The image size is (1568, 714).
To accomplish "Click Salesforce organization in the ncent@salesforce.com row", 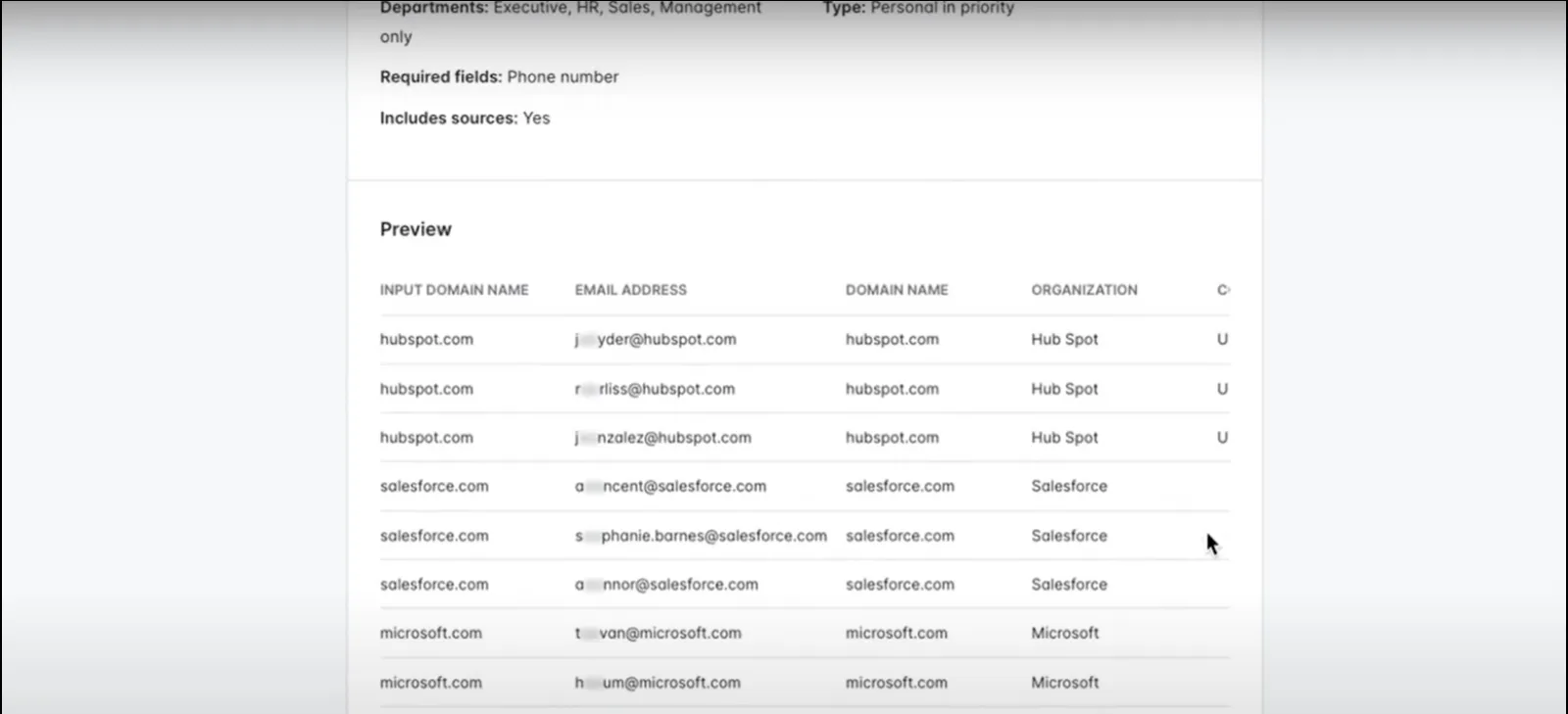I will click(1069, 486).
